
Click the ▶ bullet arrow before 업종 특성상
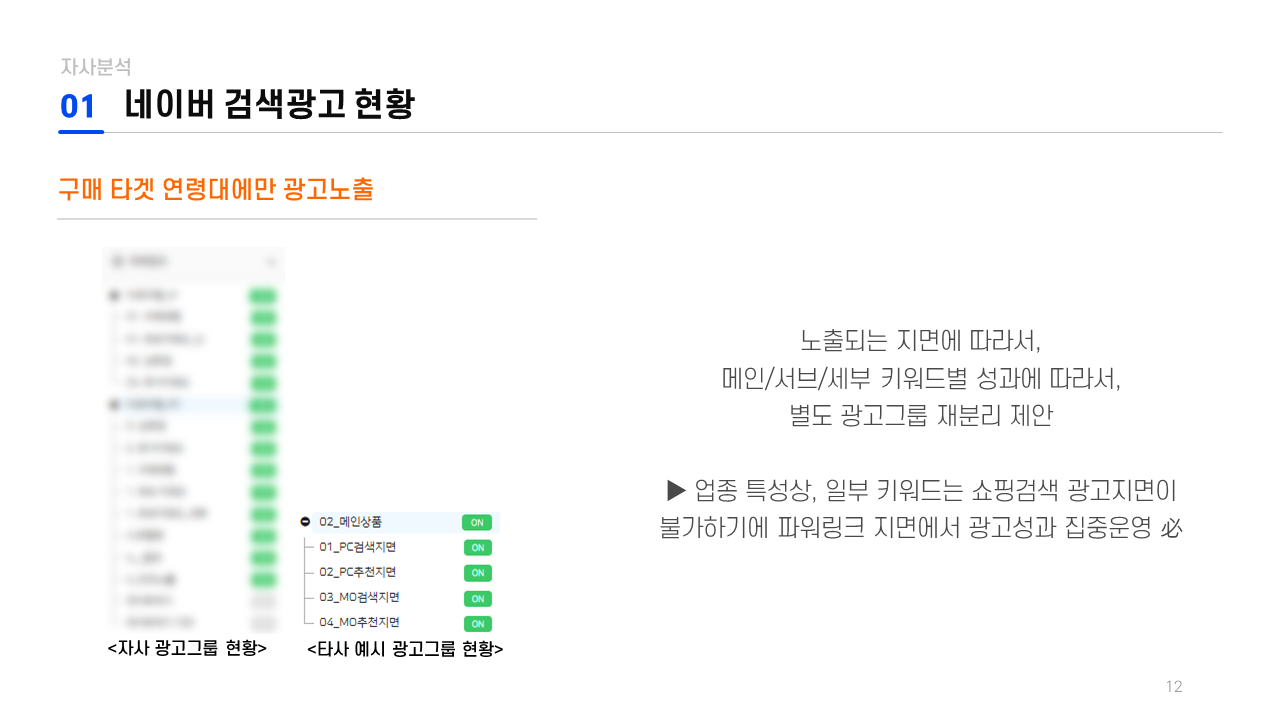(676, 491)
